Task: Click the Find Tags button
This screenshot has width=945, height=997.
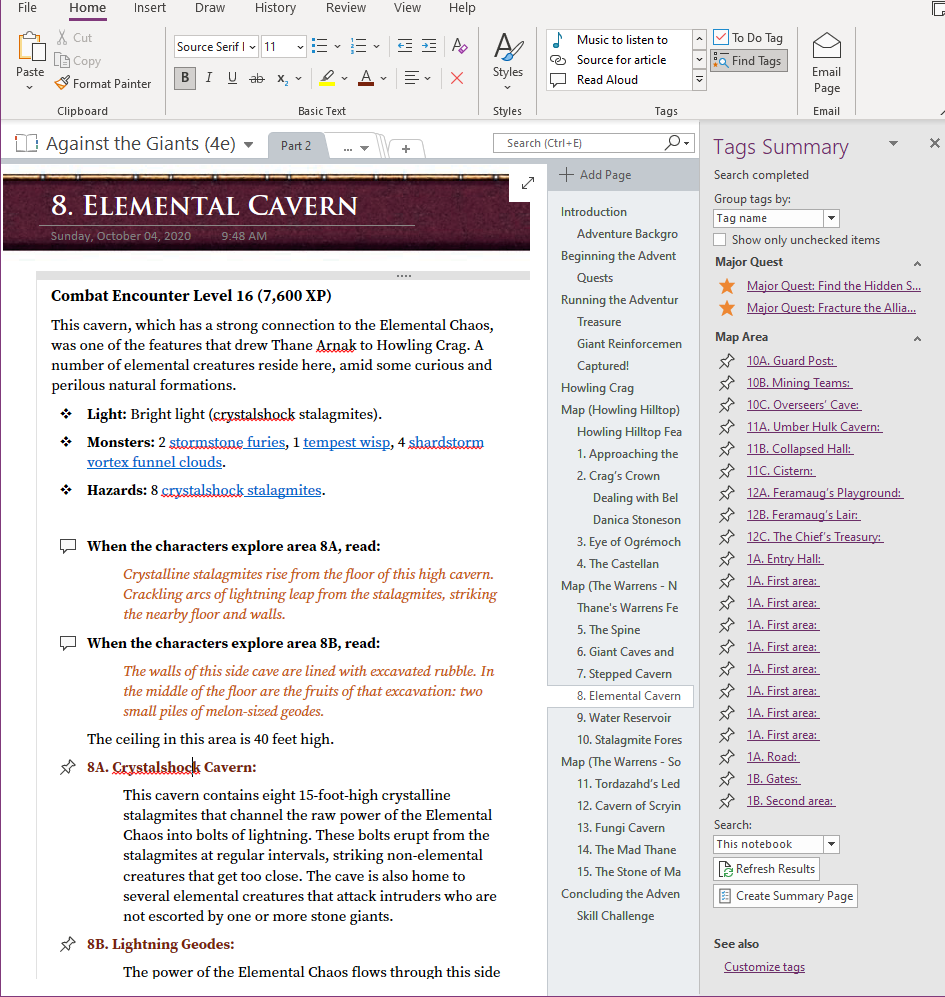Action: point(748,61)
